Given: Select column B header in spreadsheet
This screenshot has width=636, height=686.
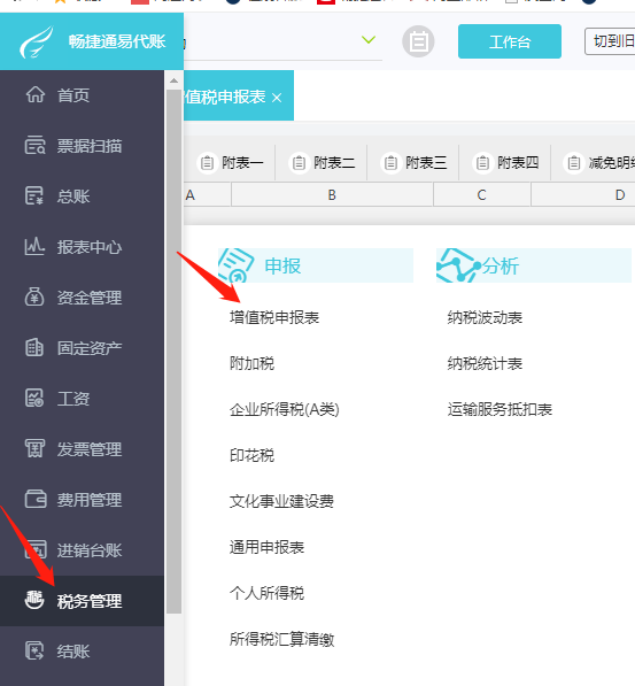Looking at the screenshot, I should [x=332, y=195].
